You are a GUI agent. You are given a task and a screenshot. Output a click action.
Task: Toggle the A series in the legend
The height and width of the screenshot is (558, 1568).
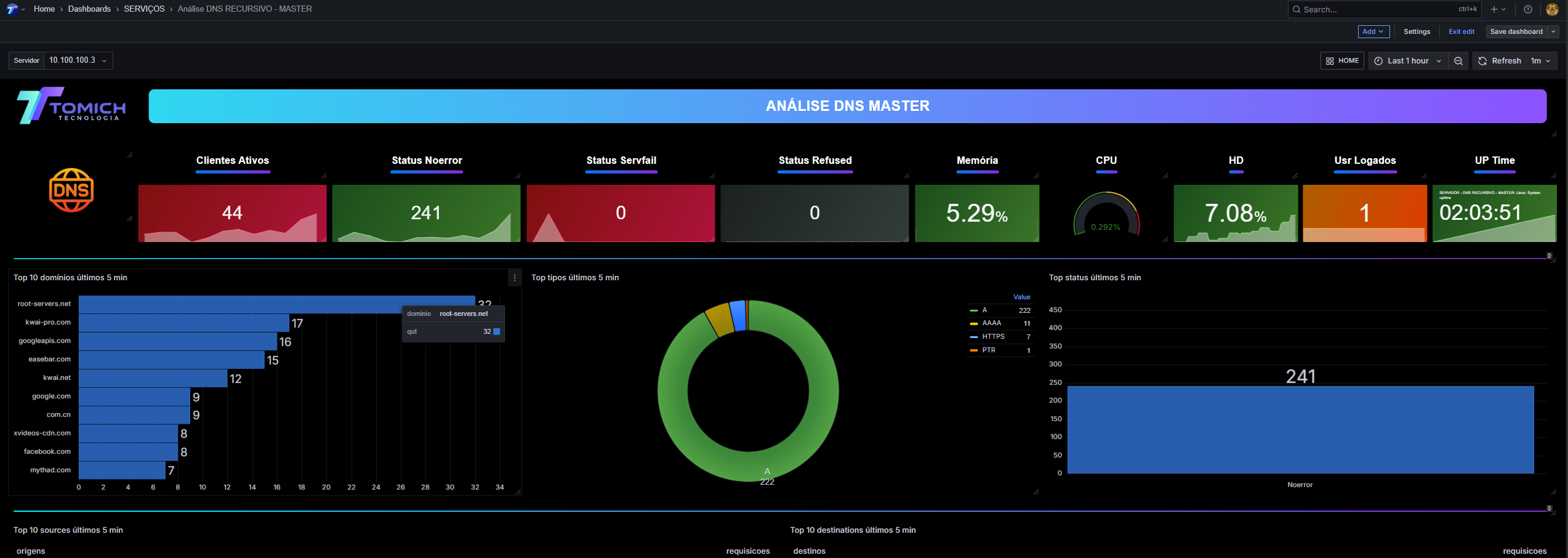[985, 310]
